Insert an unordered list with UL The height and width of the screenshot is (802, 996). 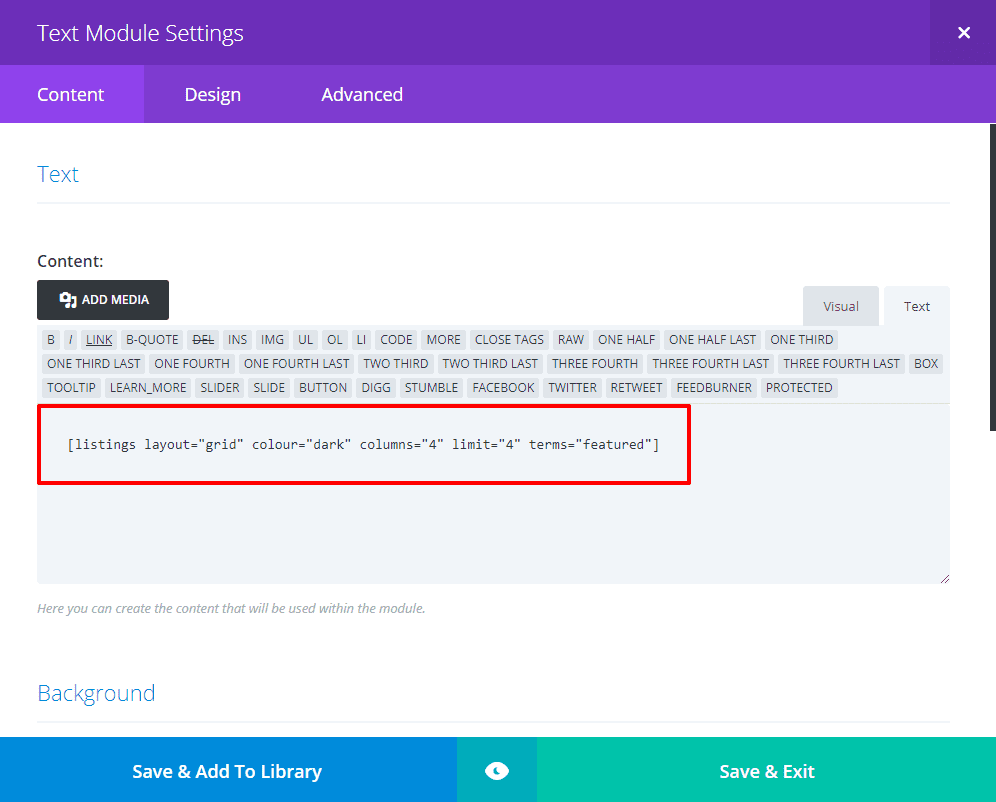point(305,339)
